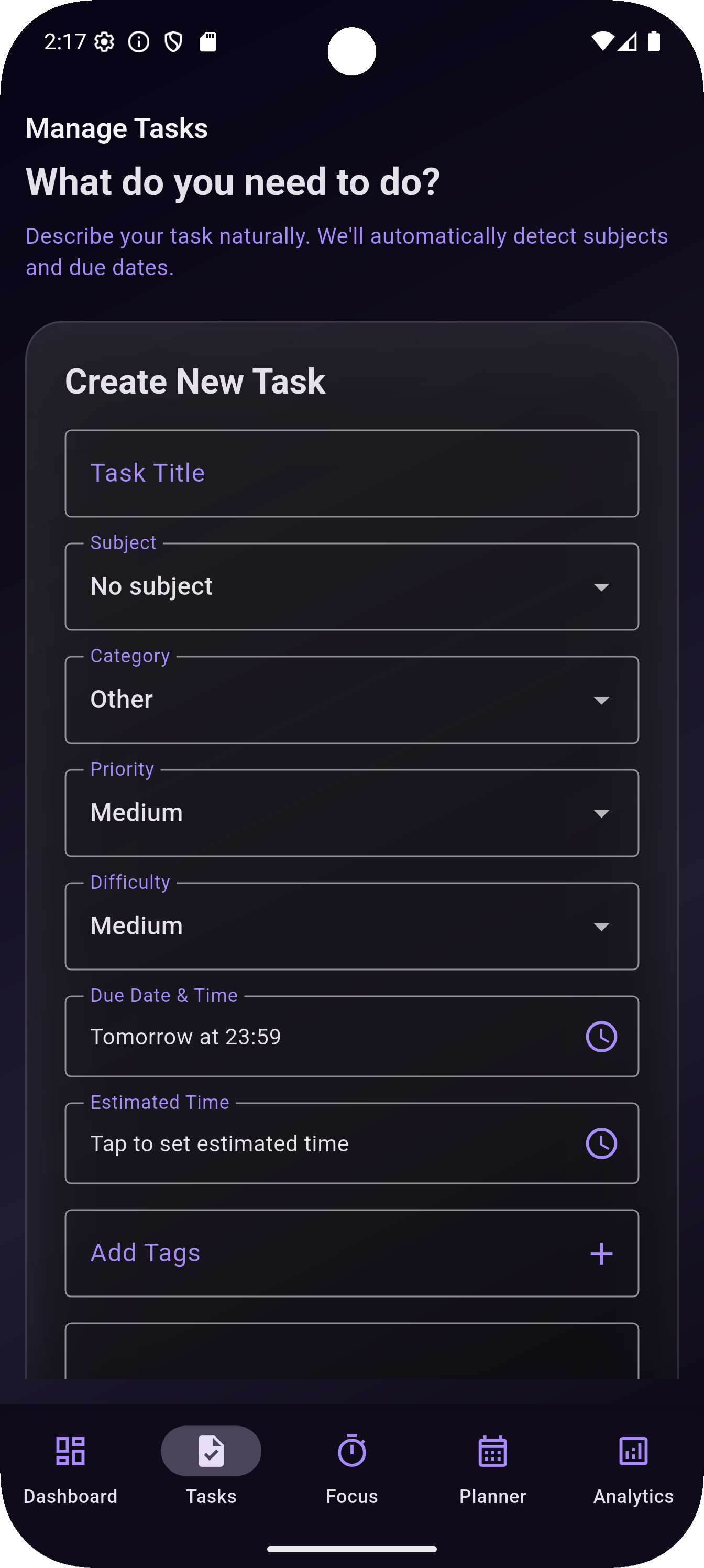Tap the shield icon in status bar

point(173,42)
